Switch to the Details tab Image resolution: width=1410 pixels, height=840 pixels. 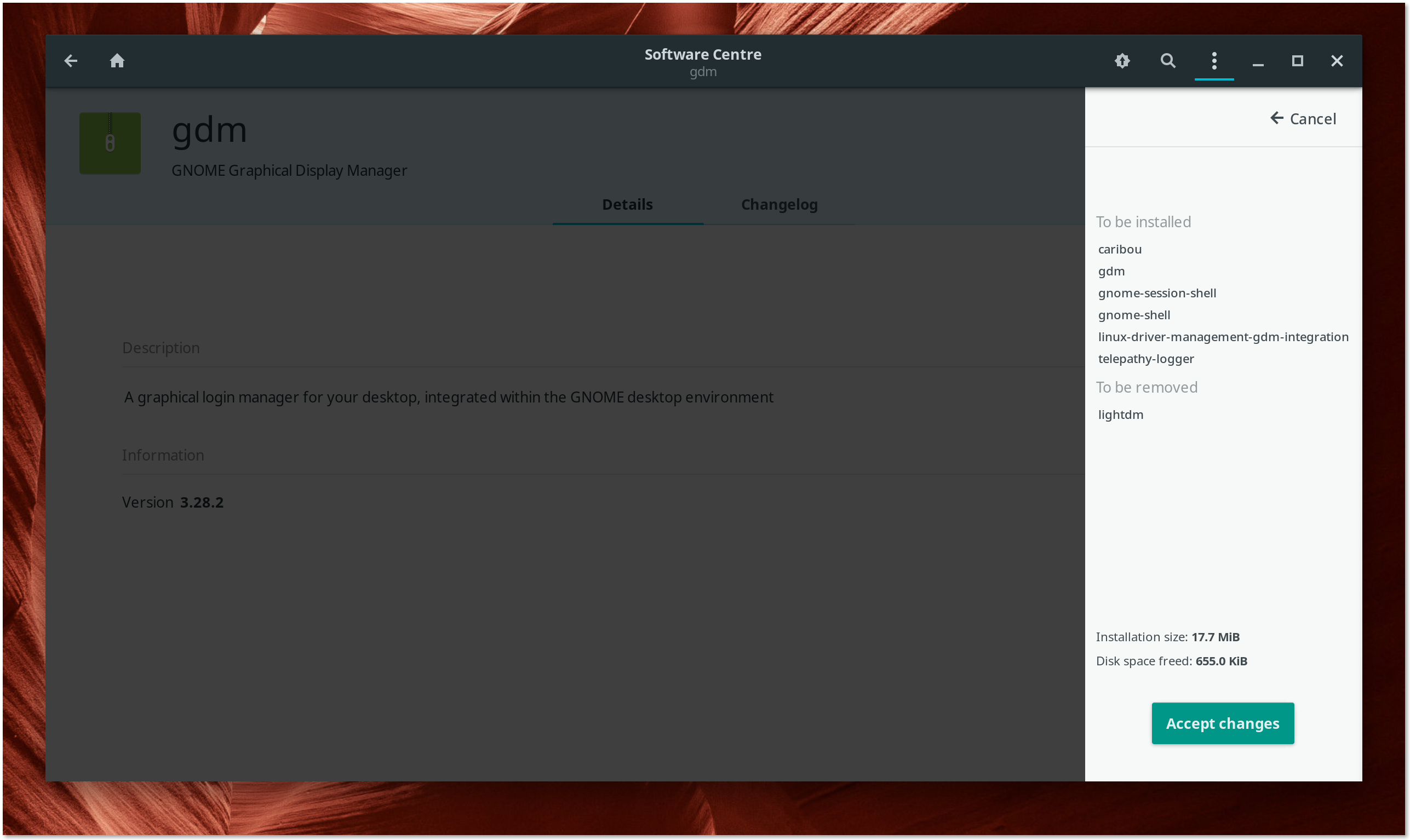click(627, 204)
